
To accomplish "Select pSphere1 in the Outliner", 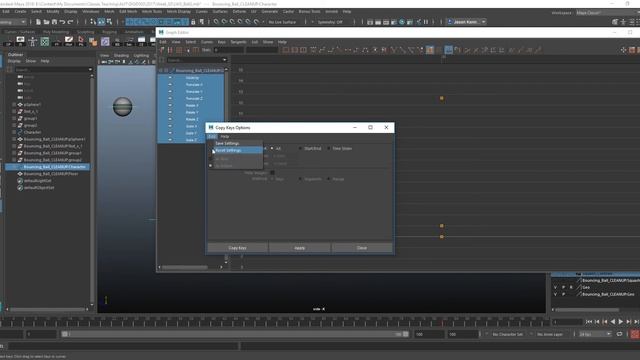I will (x=32, y=104).
